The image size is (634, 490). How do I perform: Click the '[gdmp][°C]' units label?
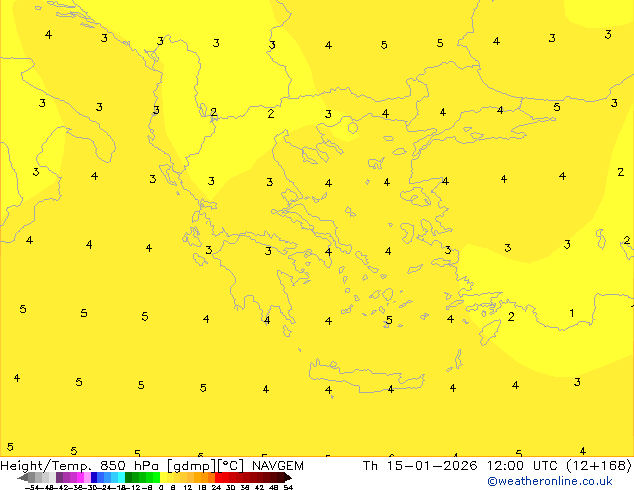pyautogui.click(x=206, y=466)
